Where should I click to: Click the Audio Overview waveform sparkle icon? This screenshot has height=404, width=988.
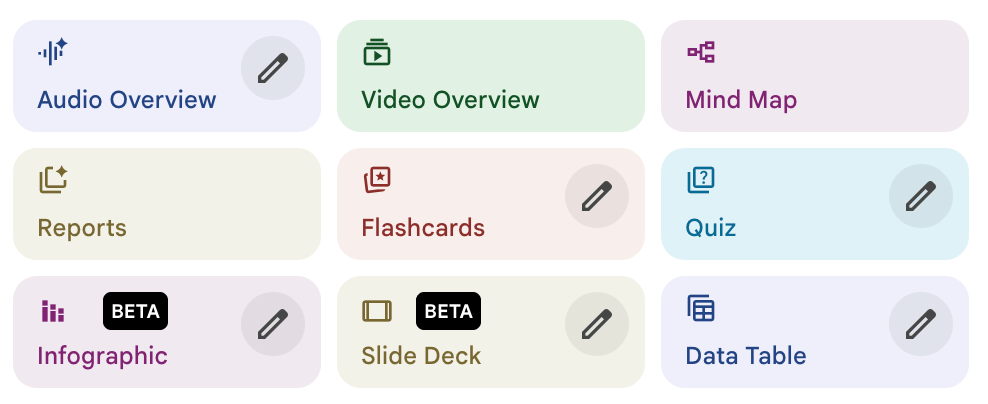(x=53, y=51)
